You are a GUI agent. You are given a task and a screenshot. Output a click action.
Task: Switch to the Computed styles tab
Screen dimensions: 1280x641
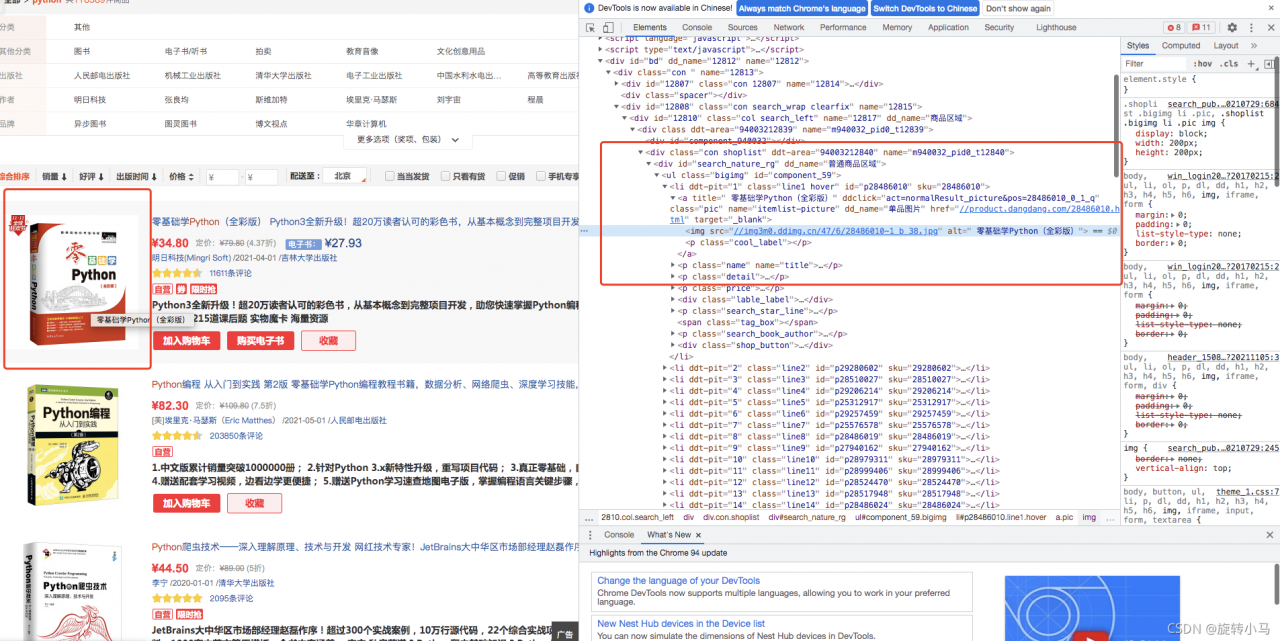tap(1181, 45)
